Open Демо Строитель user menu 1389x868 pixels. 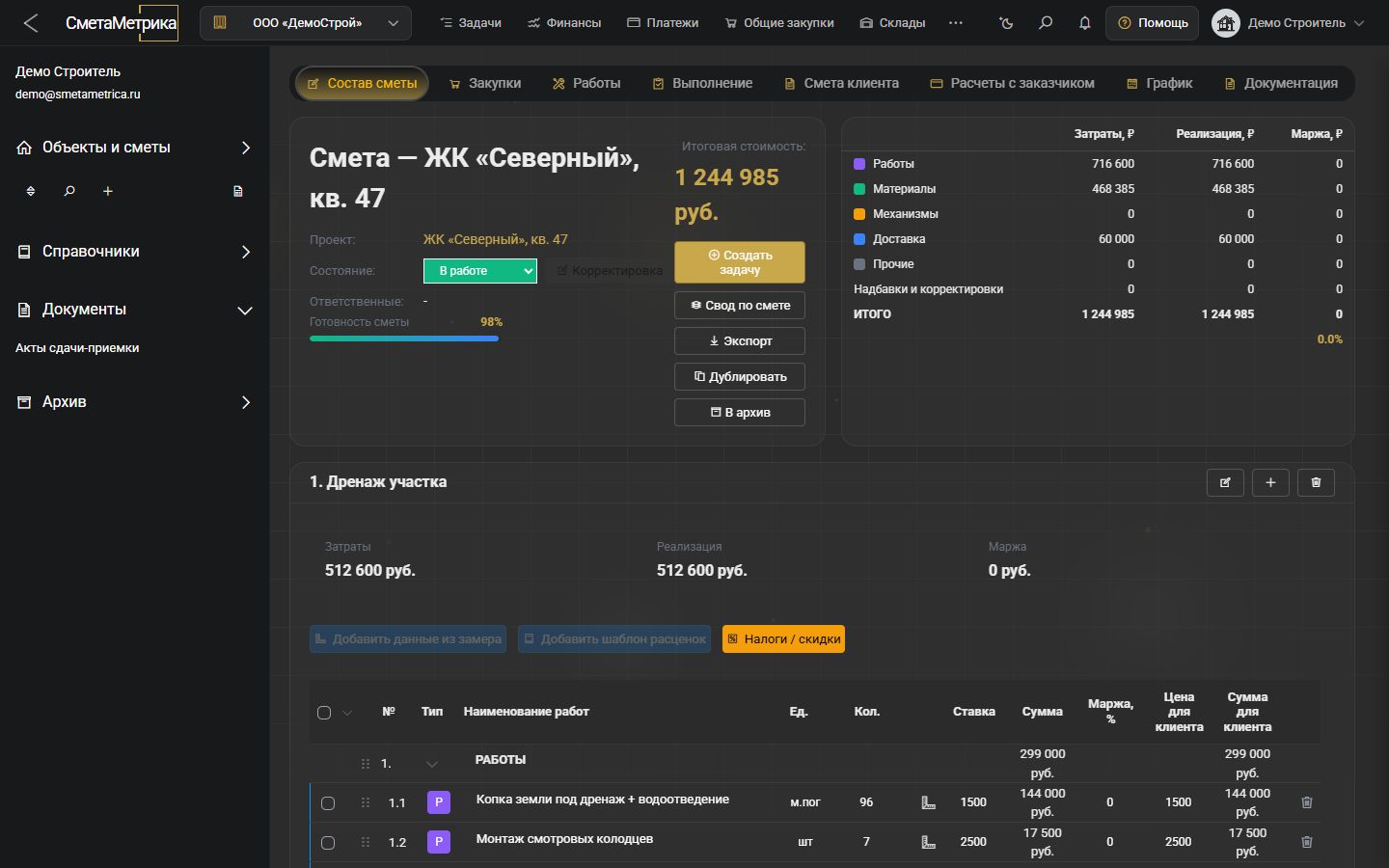(1290, 23)
